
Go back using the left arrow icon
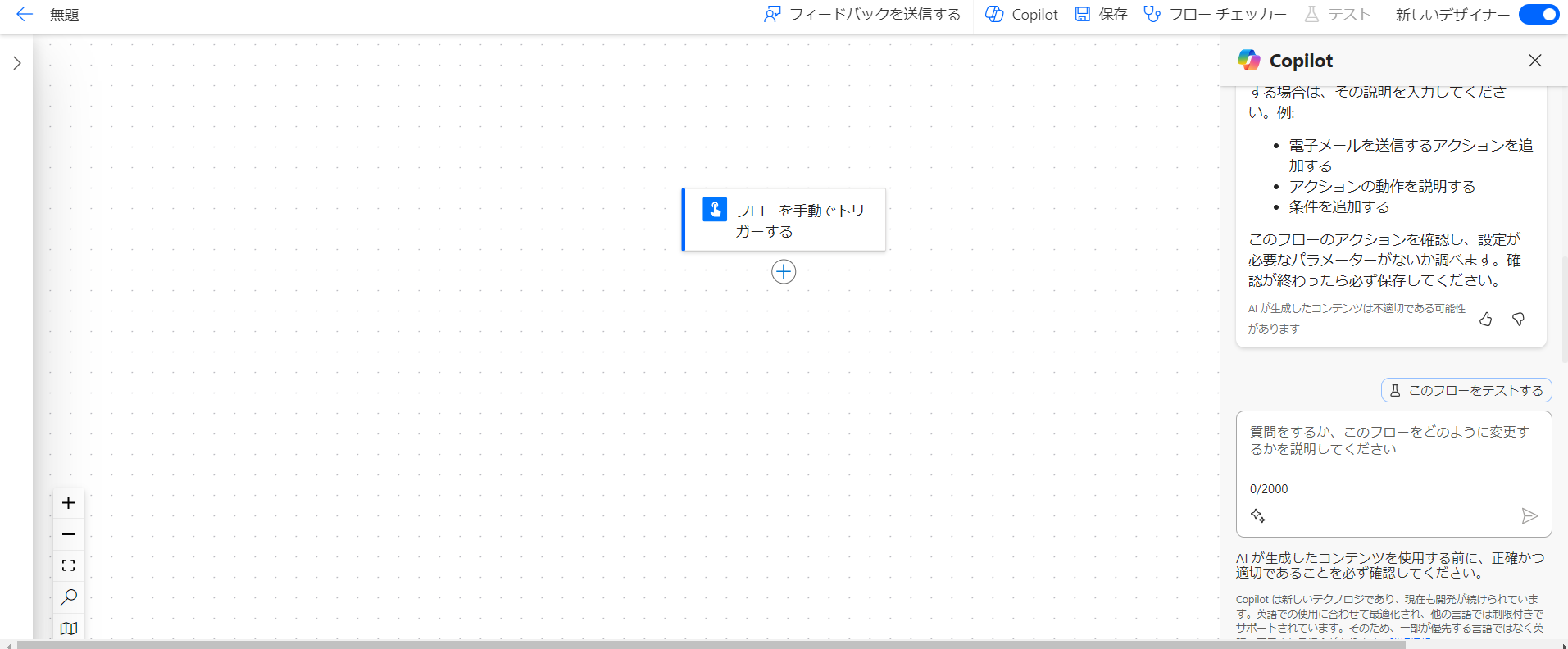(x=25, y=14)
